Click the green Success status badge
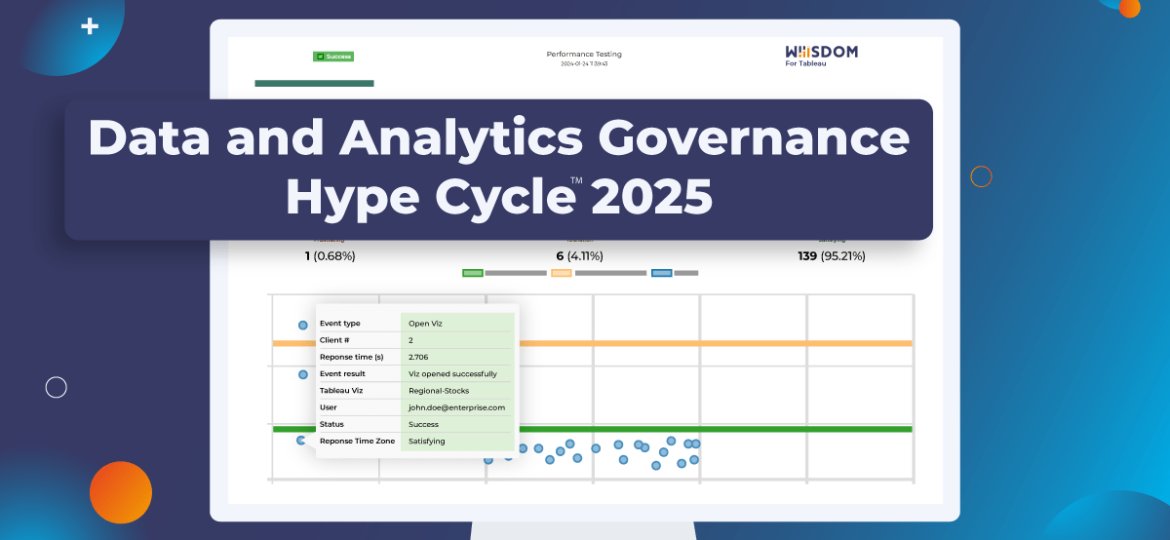The width and height of the screenshot is (1170, 540). [x=334, y=56]
